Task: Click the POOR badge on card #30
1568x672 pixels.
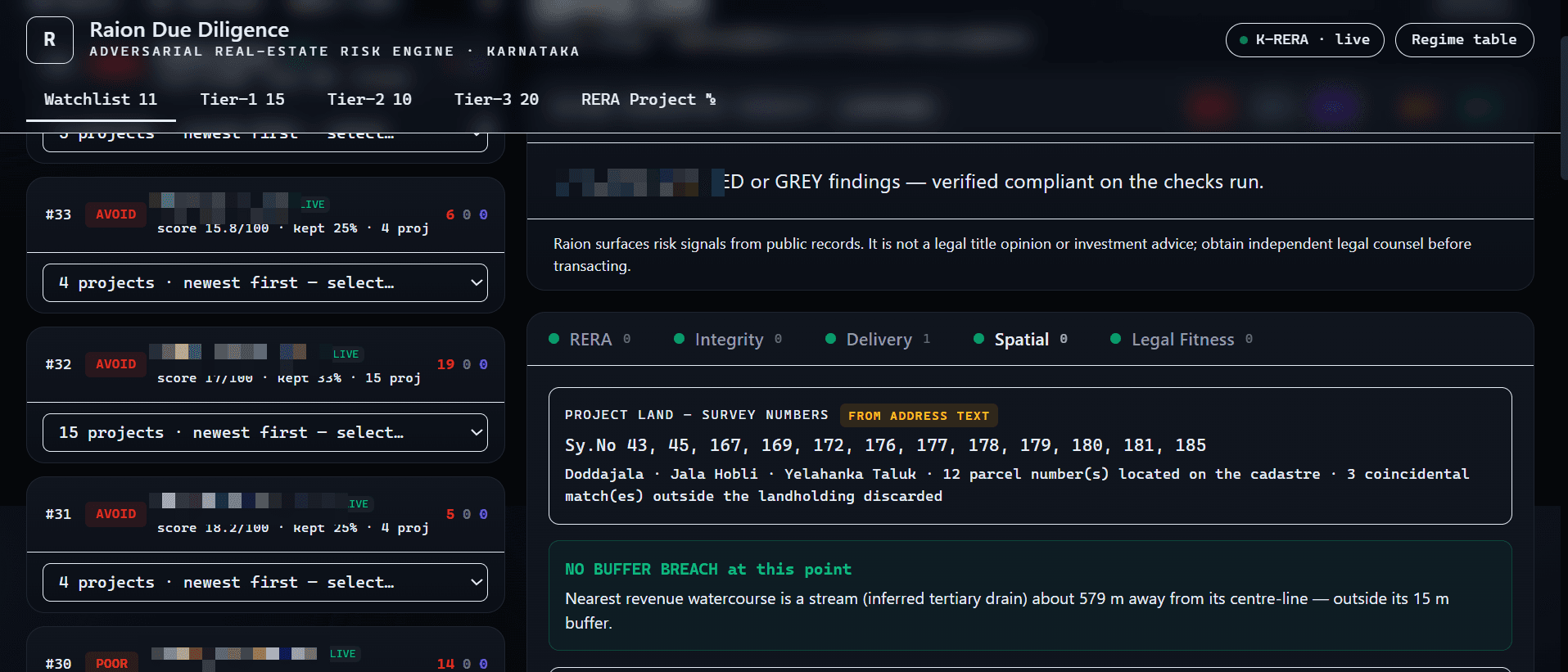Action: 112,663
